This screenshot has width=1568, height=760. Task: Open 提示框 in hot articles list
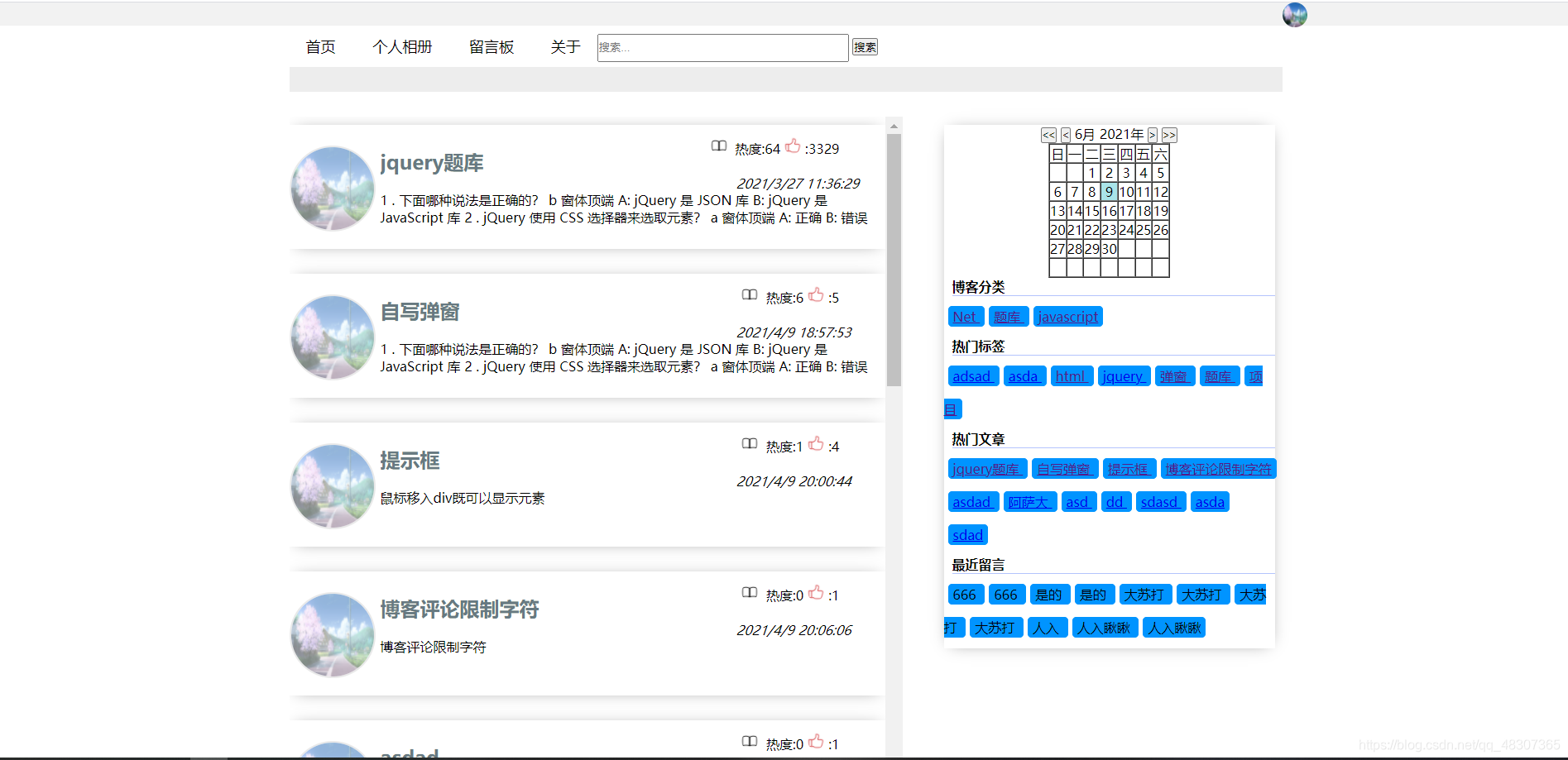coord(1129,469)
